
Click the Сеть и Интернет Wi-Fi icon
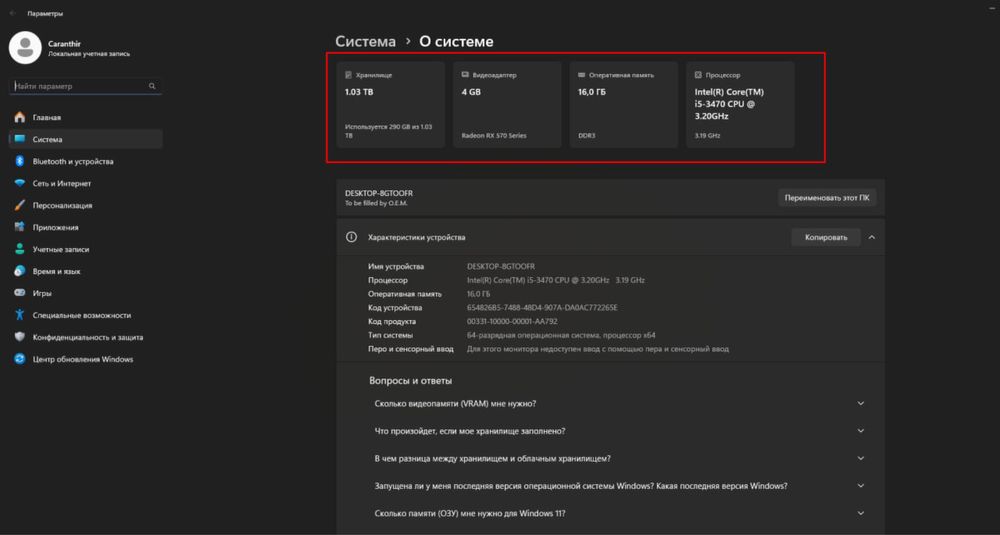click(x=20, y=183)
